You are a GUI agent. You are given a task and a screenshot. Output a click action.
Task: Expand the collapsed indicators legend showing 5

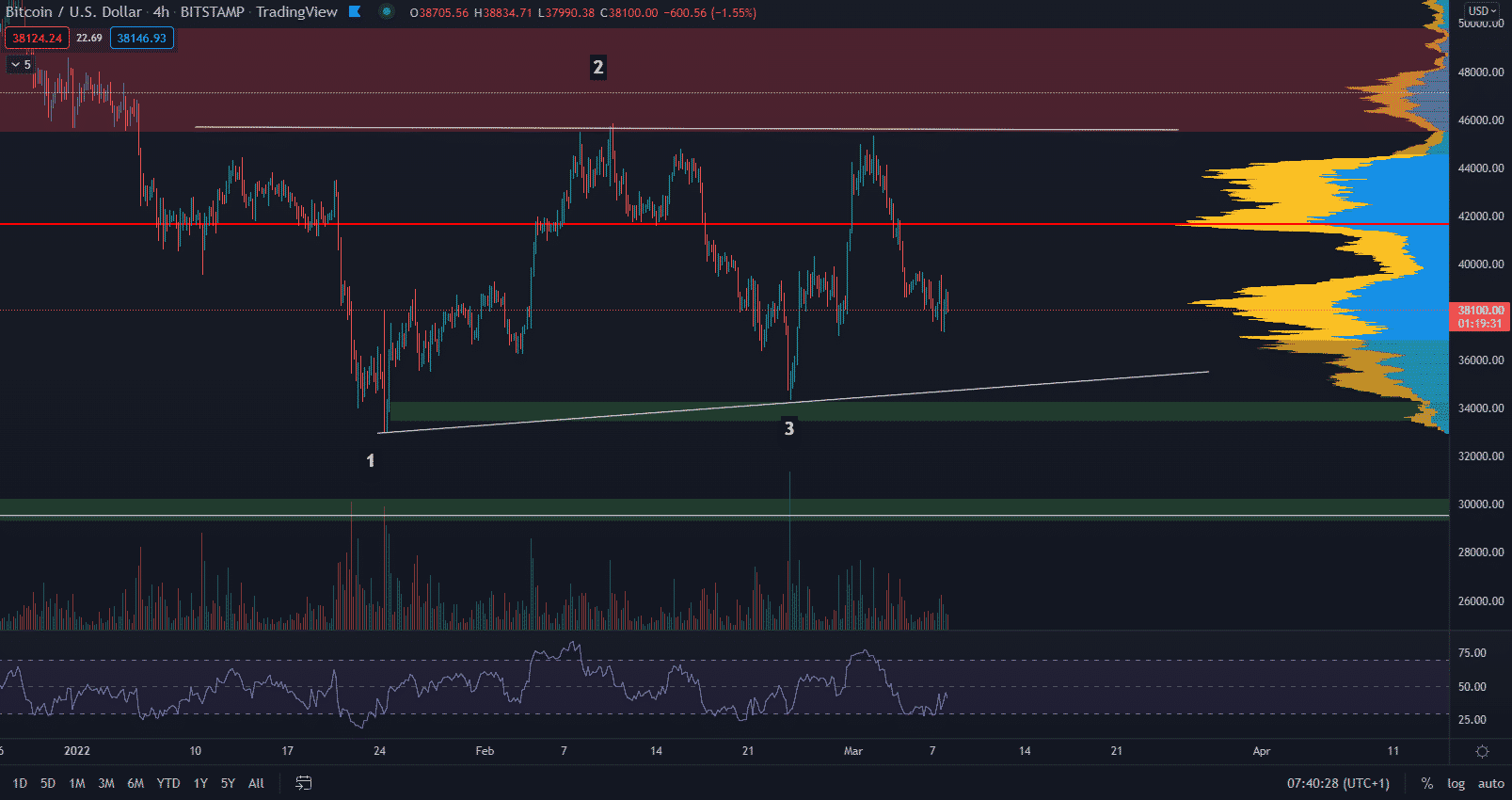click(x=21, y=65)
